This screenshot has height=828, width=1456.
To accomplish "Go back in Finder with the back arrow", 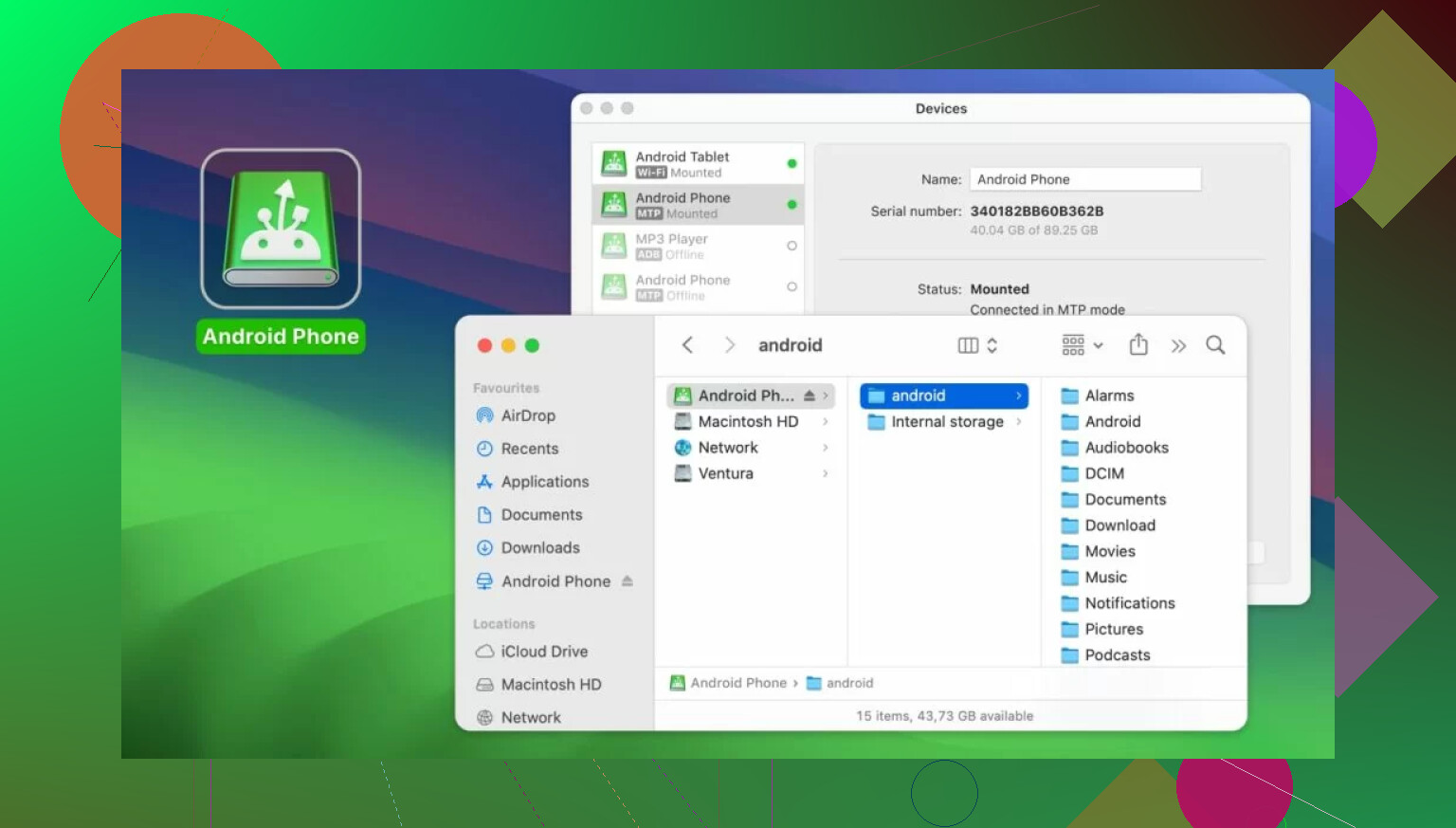I will point(688,345).
